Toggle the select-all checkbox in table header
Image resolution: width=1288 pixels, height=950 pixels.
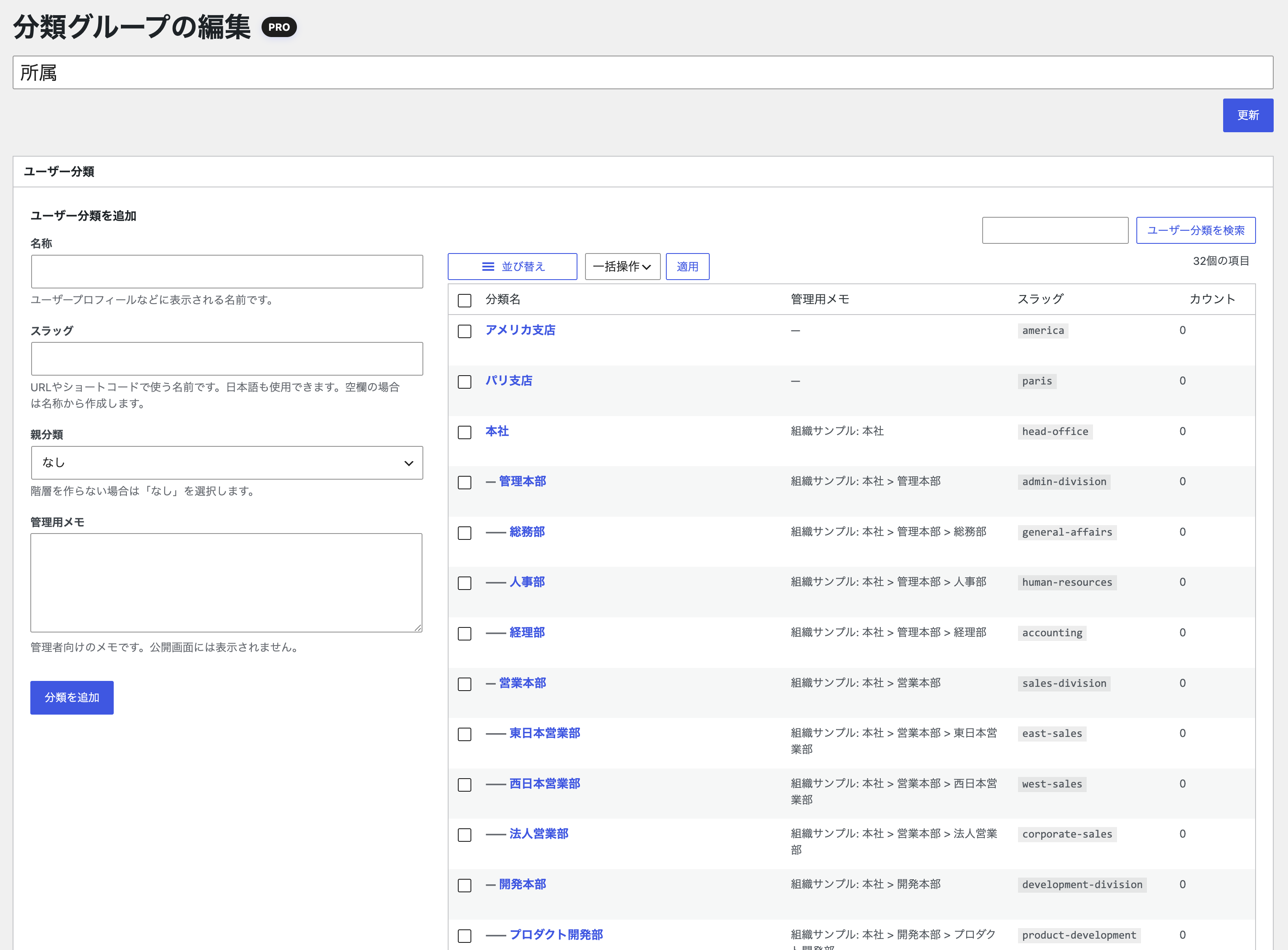click(x=465, y=300)
